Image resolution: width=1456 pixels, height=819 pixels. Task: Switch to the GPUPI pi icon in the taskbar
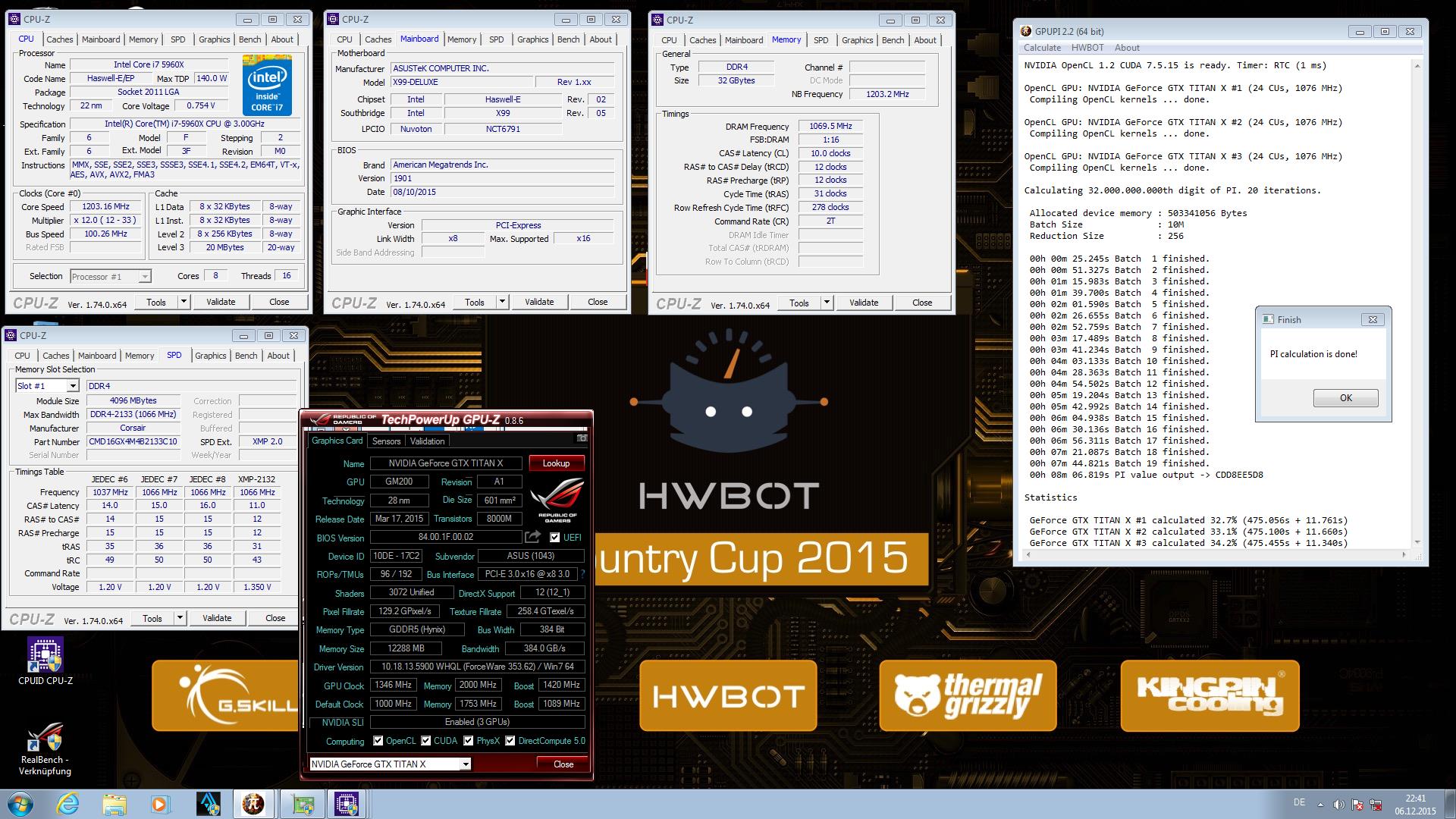[x=253, y=804]
